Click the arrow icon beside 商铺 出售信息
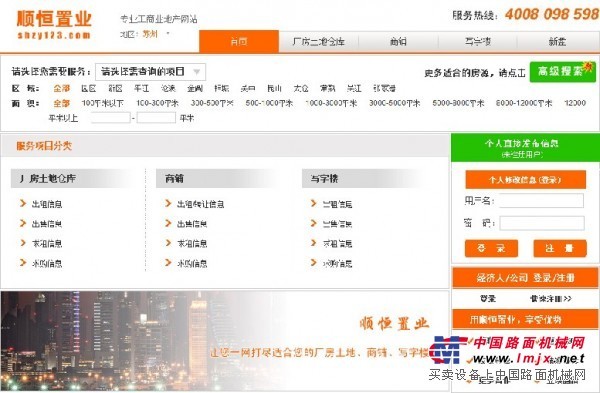This screenshot has width=600, height=393. point(168,223)
